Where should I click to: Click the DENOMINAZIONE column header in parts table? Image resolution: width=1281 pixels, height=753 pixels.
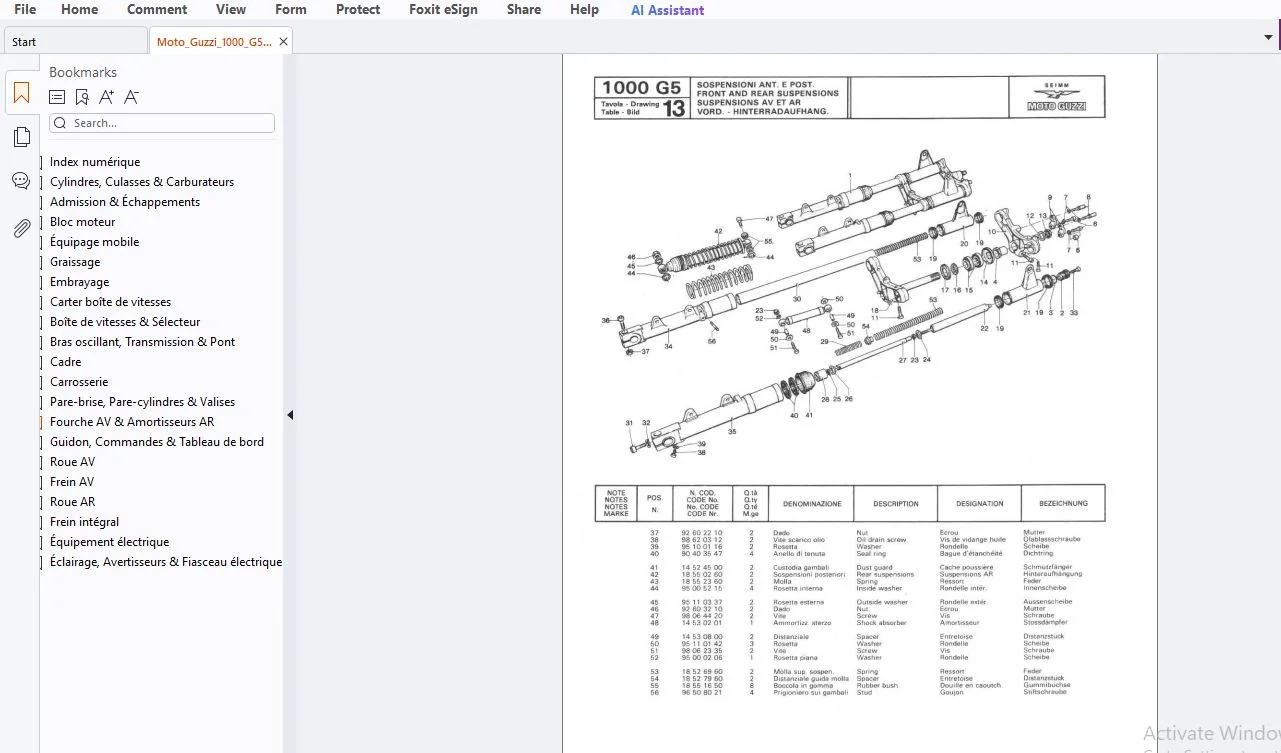click(x=812, y=504)
